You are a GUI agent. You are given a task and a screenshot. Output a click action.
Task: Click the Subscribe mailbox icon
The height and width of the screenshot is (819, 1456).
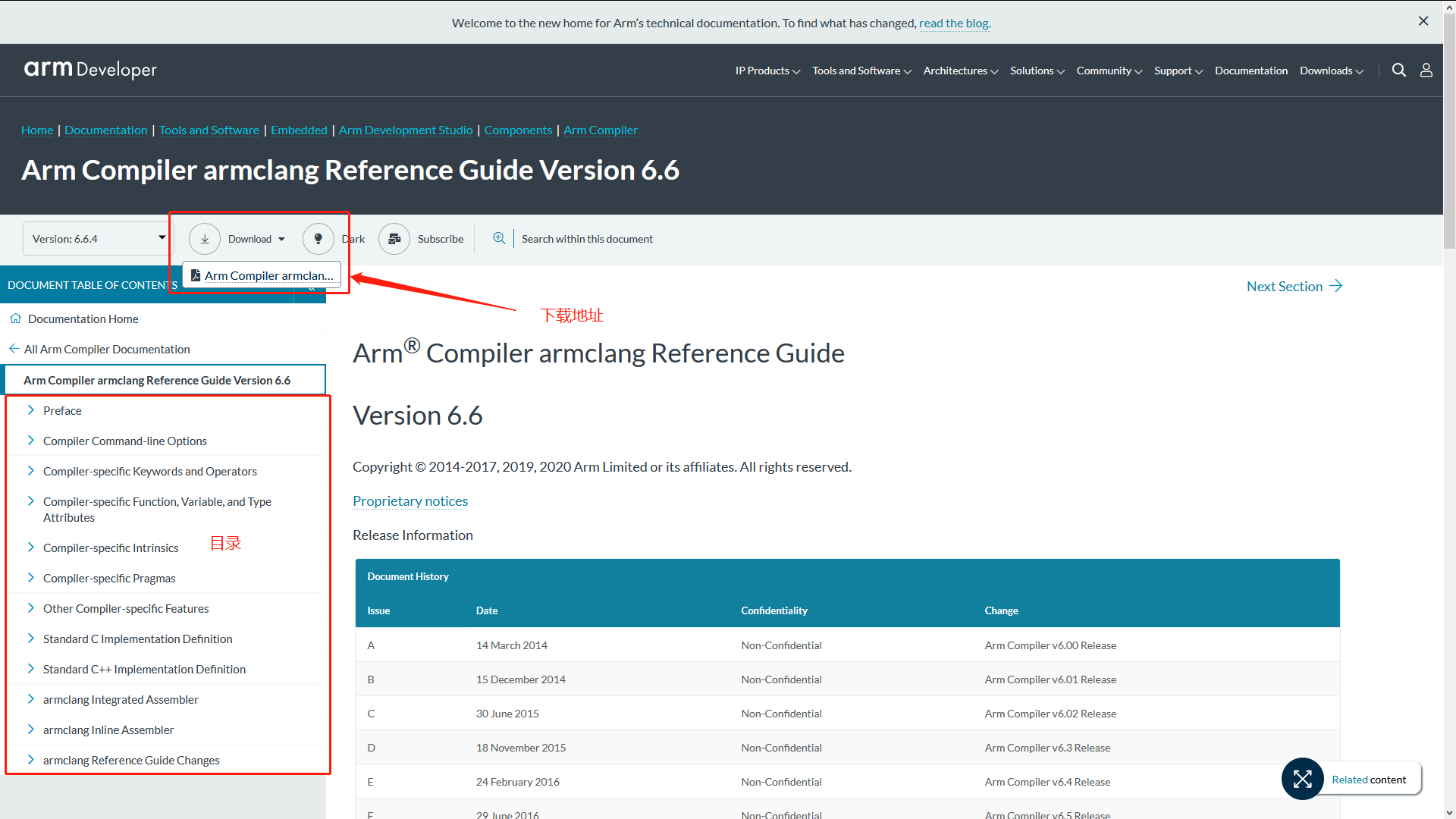point(394,239)
